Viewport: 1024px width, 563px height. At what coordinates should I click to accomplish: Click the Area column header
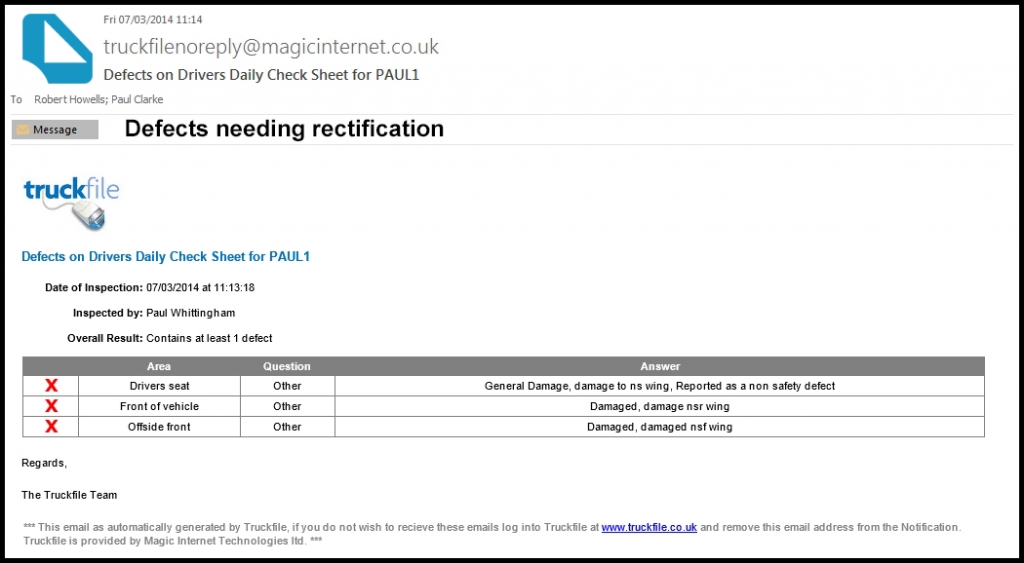pyautogui.click(x=159, y=366)
